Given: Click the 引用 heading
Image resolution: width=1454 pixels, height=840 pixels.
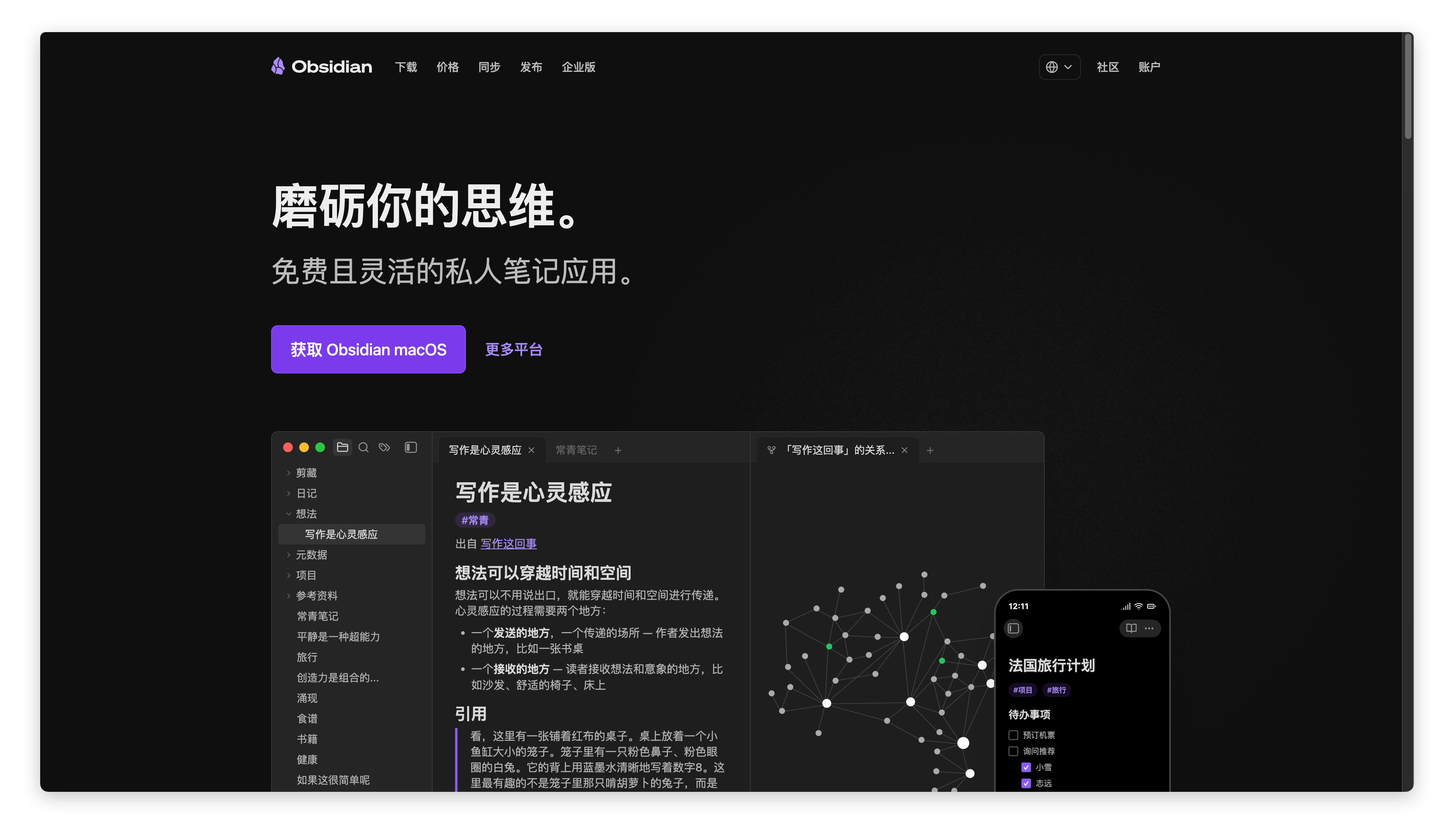Looking at the screenshot, I should click(470, 714).
